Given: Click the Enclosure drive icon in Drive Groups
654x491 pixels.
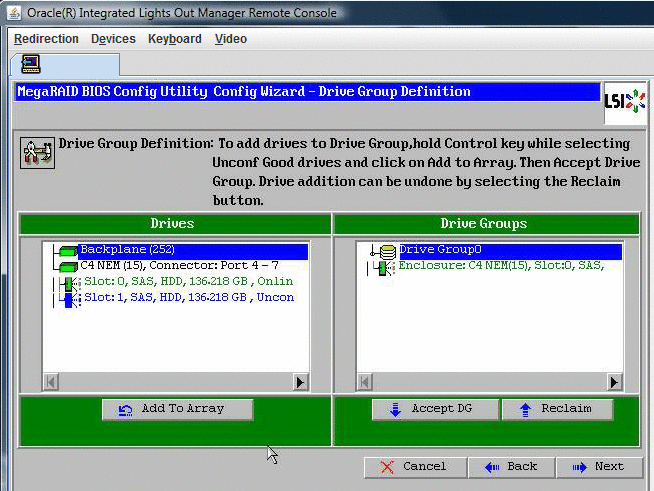Looking at the screenshot, I should (x=384, y=269).
